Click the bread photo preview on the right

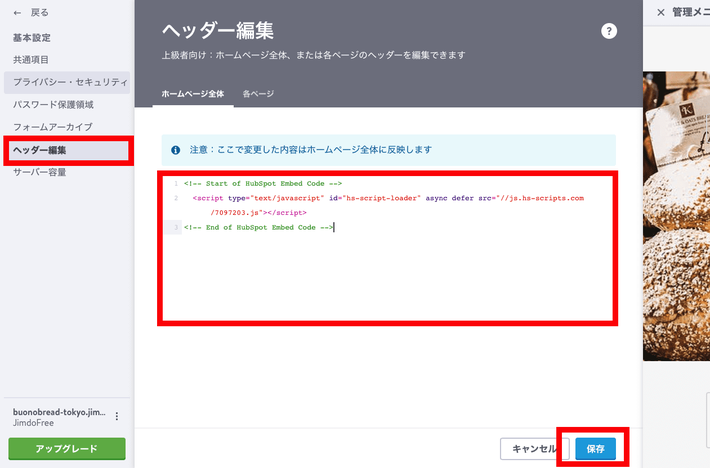click(x=676, y=216)
